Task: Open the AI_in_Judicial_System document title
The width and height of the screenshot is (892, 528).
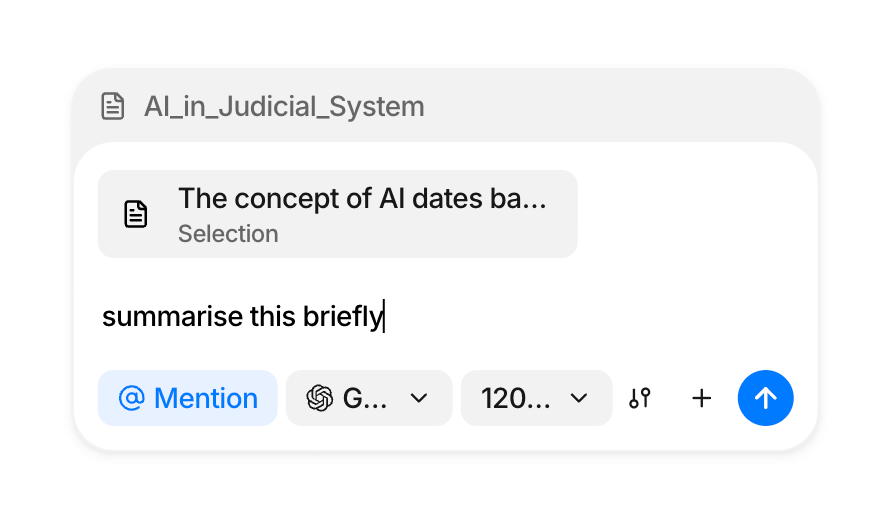Action: click(284, 106)
